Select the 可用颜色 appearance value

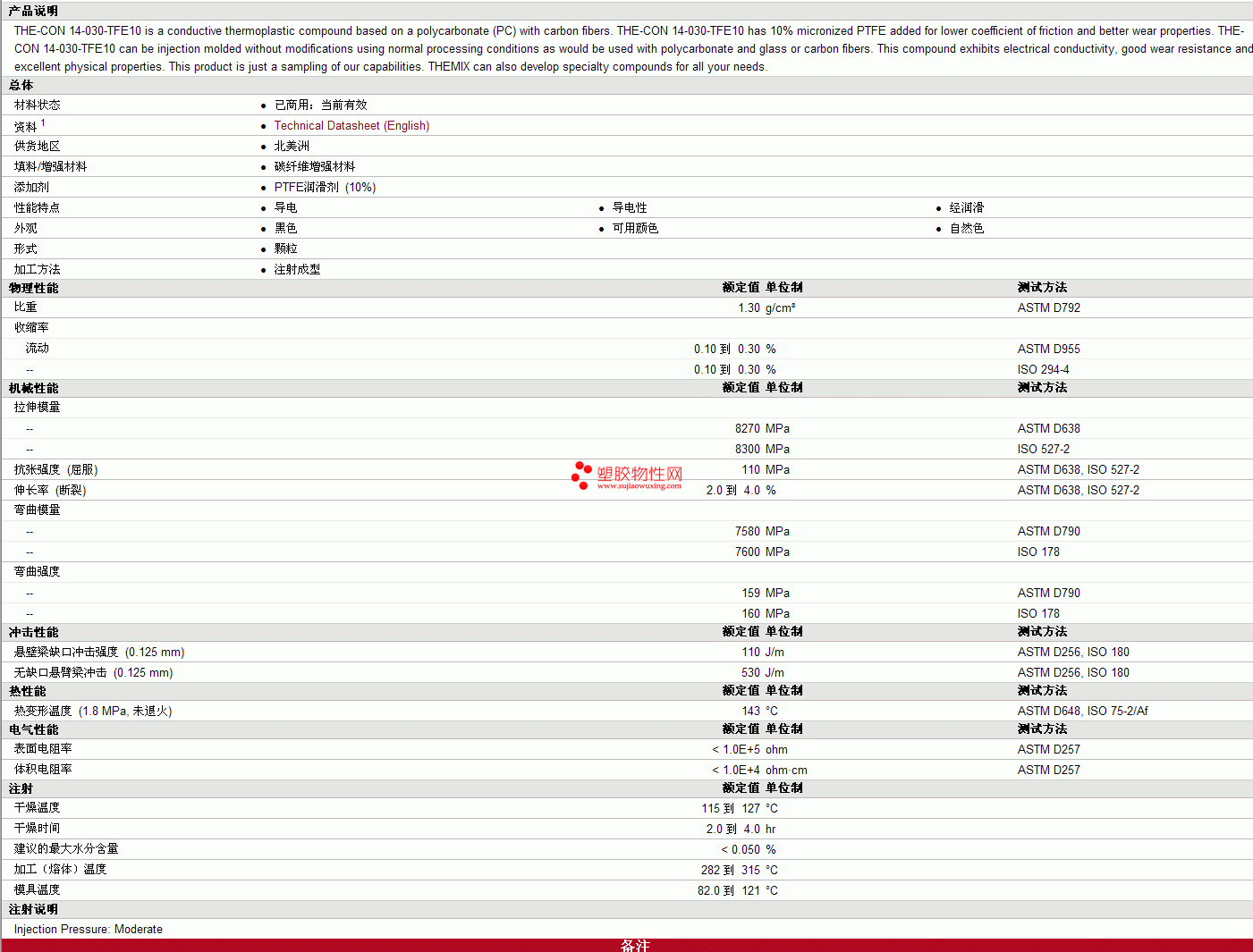tap(635, 229)
